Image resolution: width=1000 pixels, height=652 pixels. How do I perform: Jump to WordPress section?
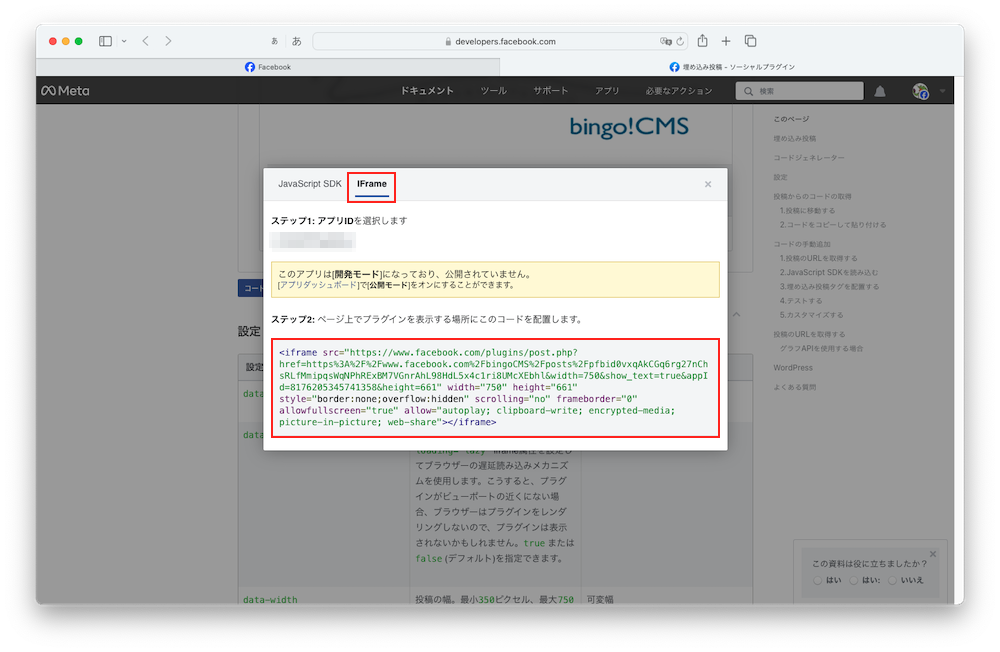tap(793, 367)
